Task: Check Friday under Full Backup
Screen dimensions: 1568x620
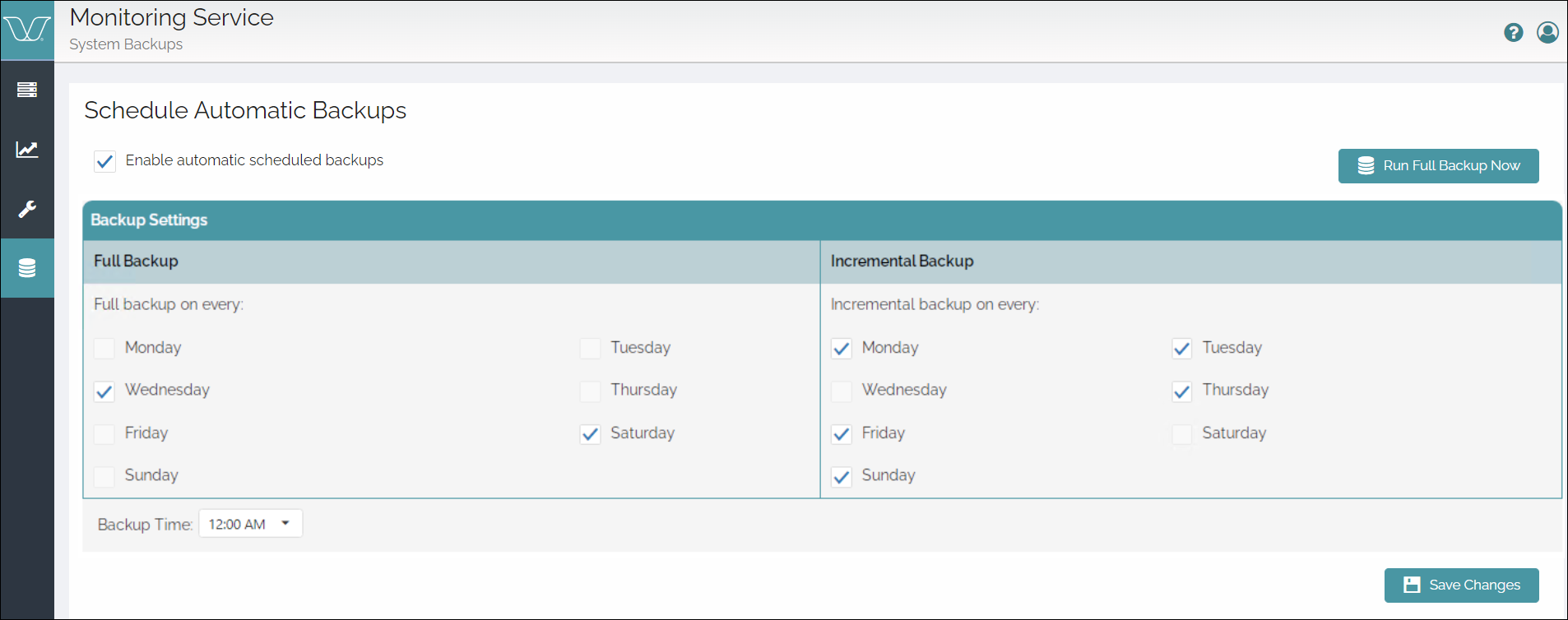Action: [104, 434]
